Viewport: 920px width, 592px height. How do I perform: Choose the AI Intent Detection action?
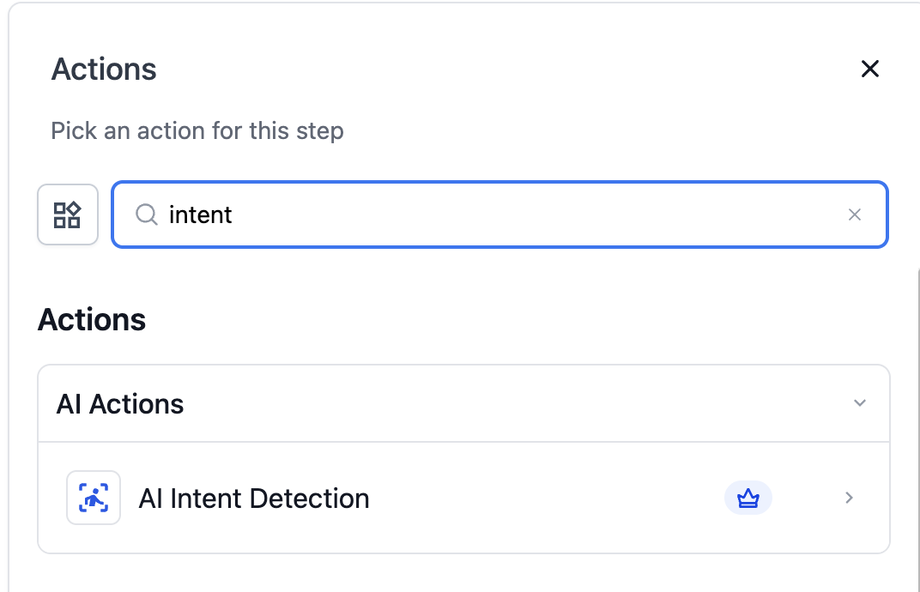464,498
